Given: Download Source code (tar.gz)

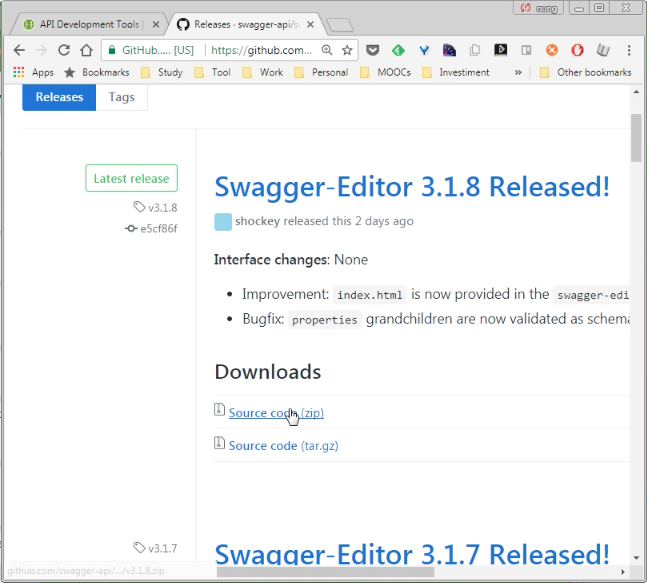Looking at the screenshot, I should (x=283, y=446).
